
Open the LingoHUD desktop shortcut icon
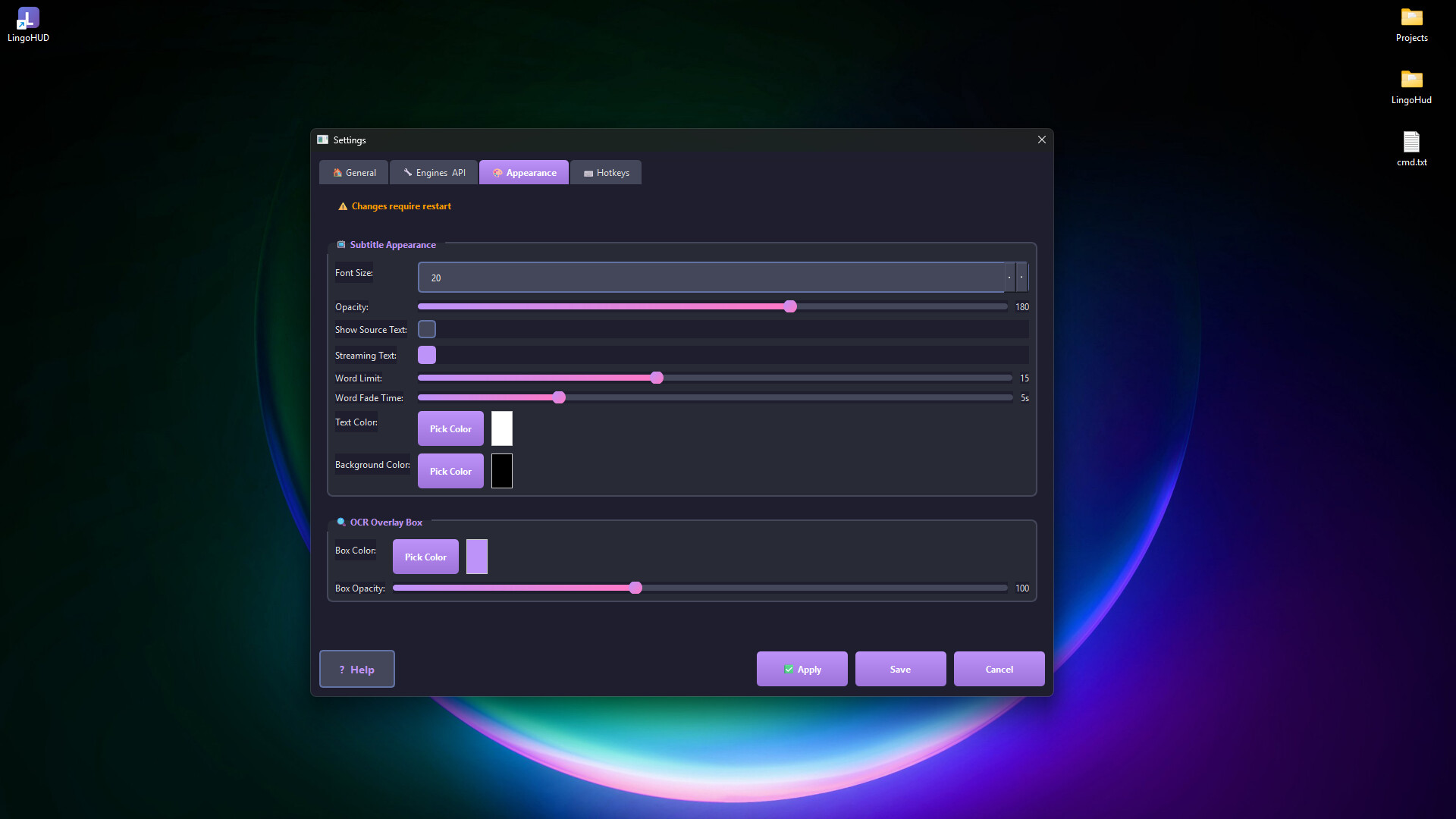28,18
